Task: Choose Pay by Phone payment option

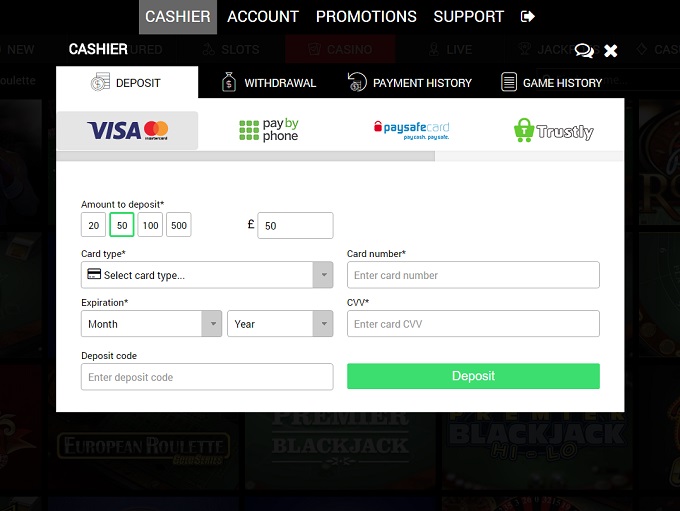Action: tap(269, 130)
